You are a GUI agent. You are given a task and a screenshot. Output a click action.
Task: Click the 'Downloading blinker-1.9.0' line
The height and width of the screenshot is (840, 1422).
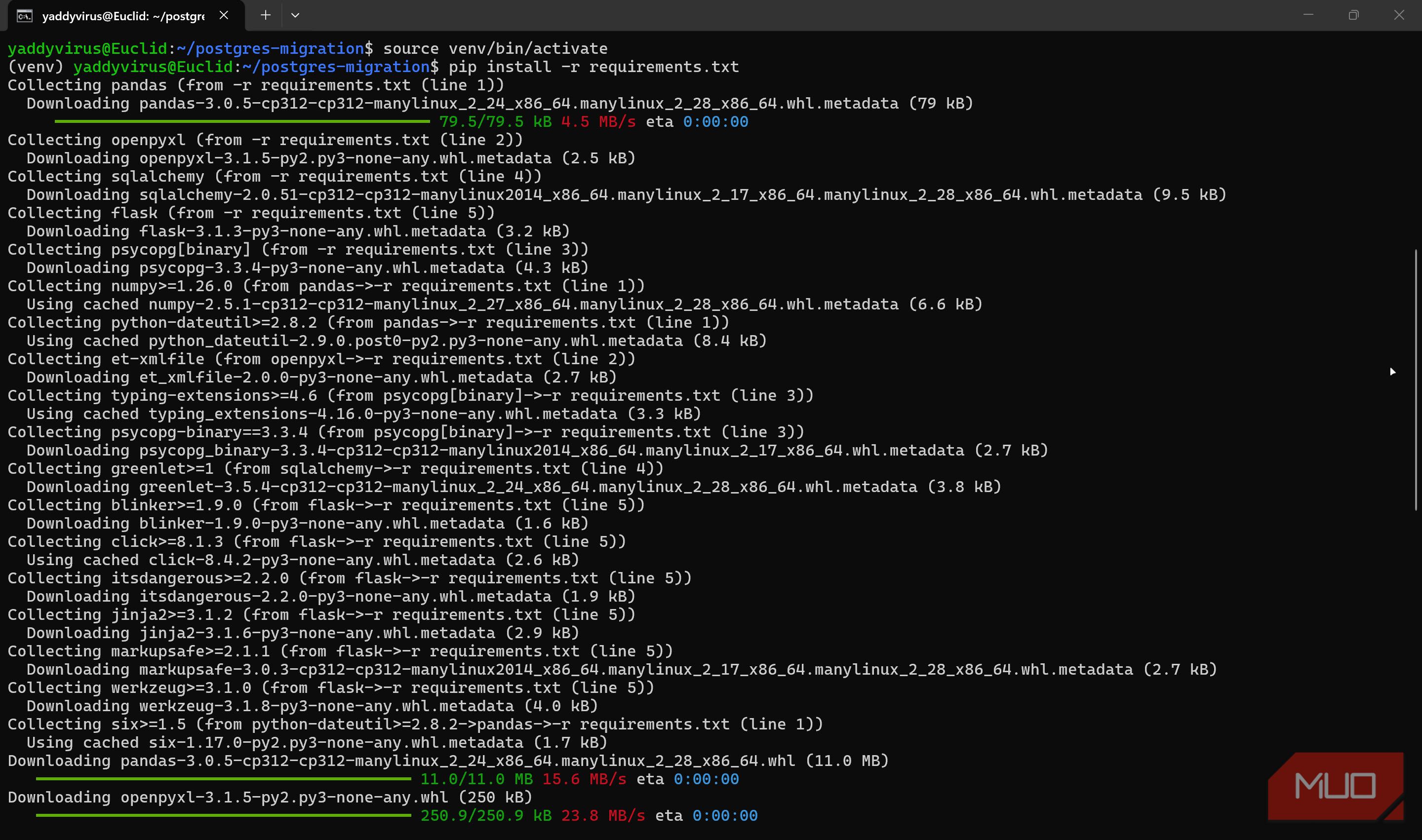pyautogui.click(x=308, y=523)
